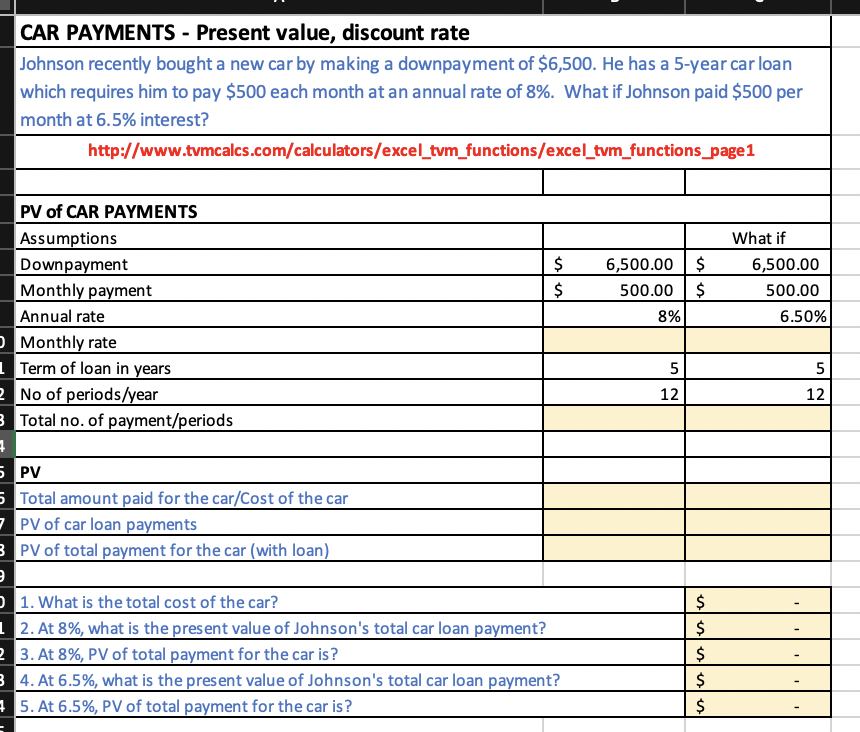The image size is (860, 732).
Task: Select the Annual rate 8% cell
Action: coord(613,315)
